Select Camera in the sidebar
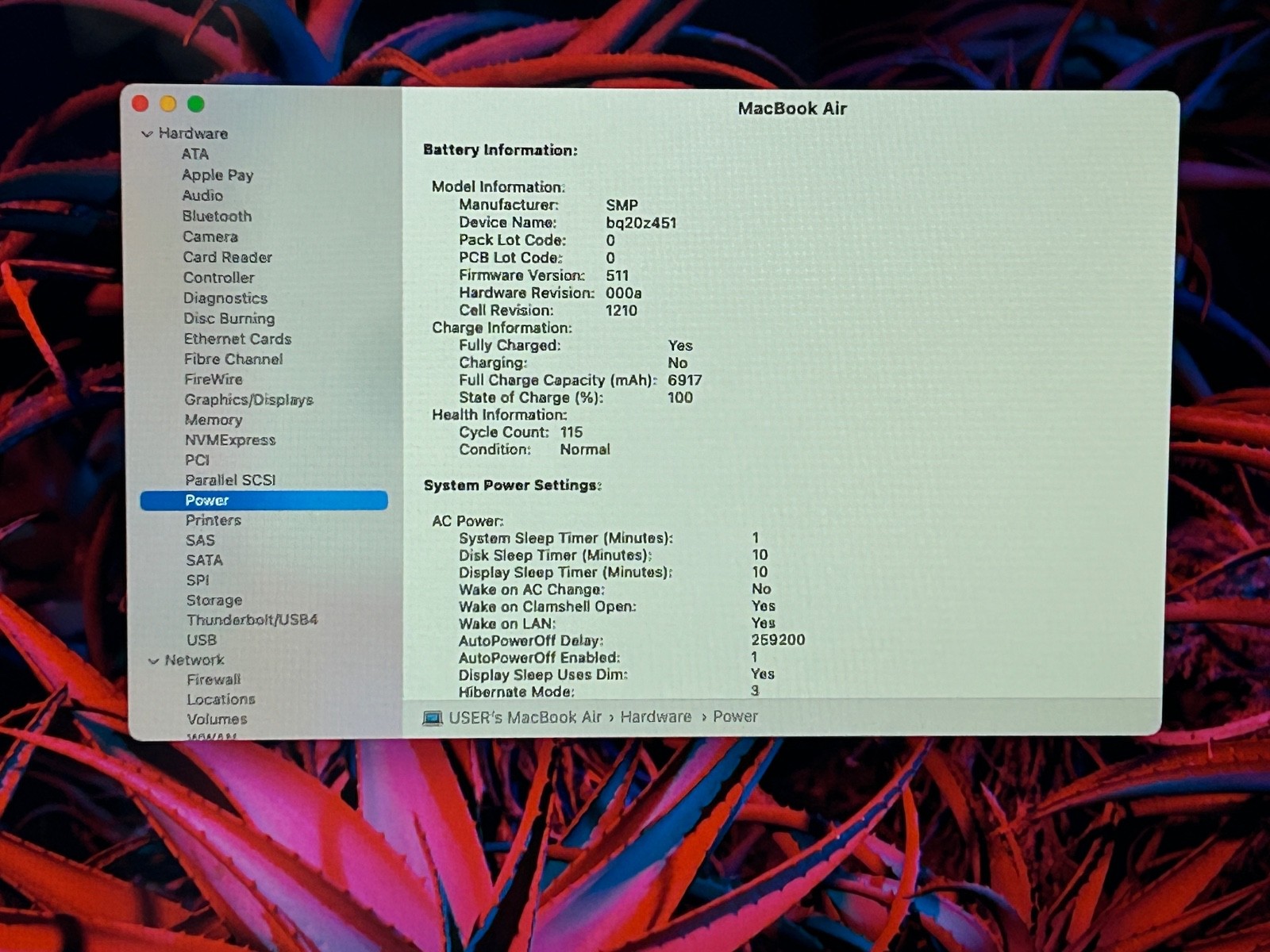Viewport: 1270px width, 952px height. [x=210, y=236]
